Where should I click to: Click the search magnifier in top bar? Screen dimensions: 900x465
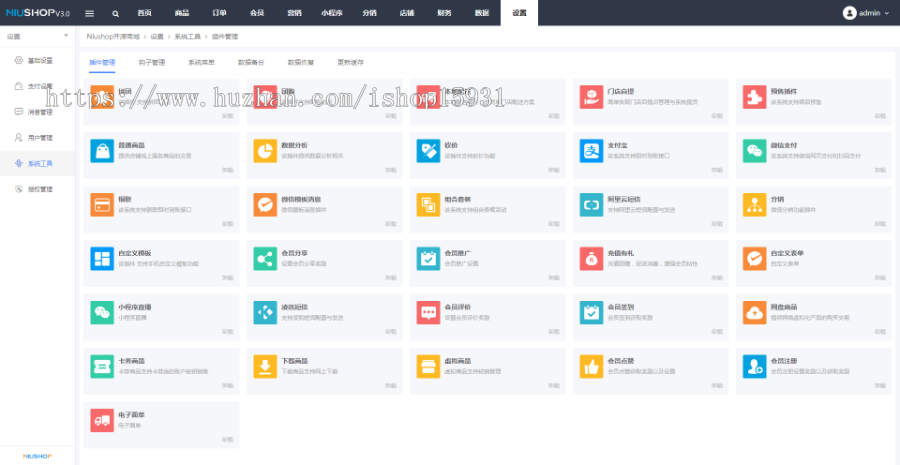pos(115,13)
